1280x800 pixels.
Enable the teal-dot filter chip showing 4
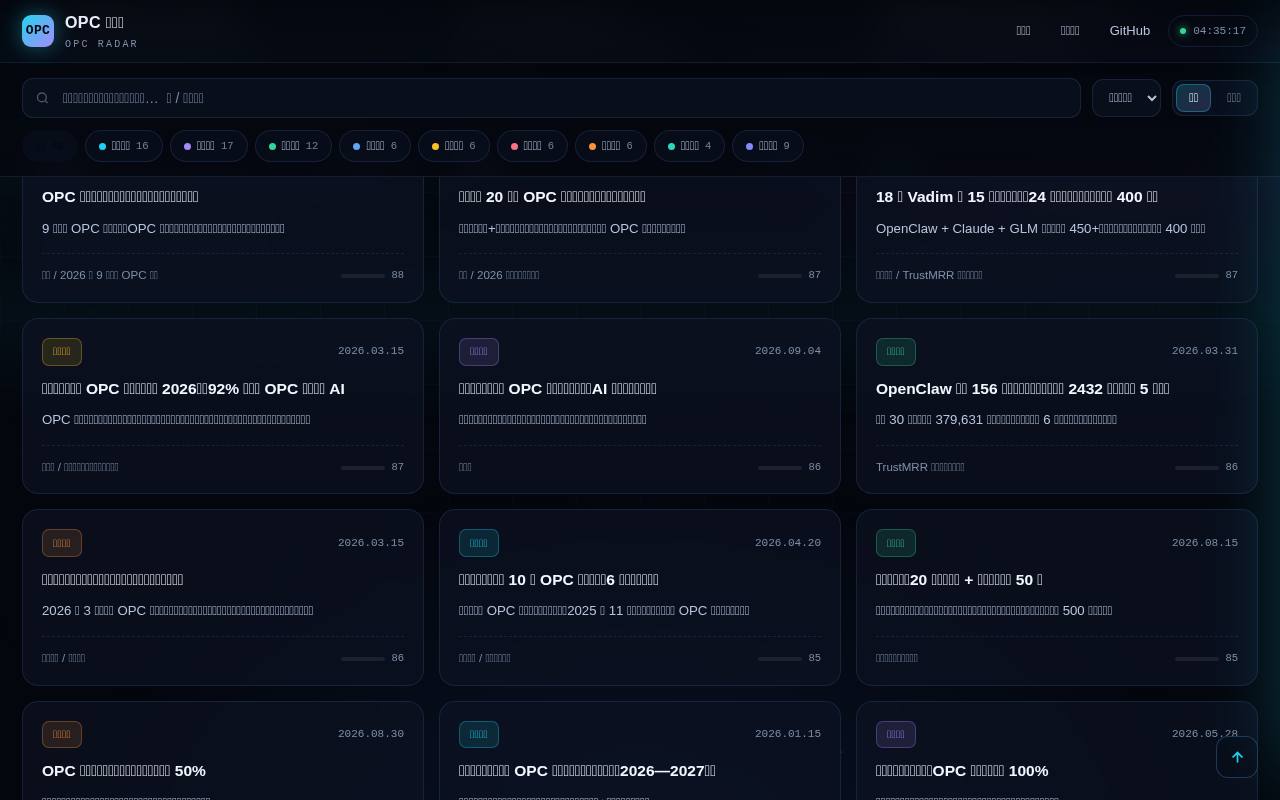[x=690, y=146]
